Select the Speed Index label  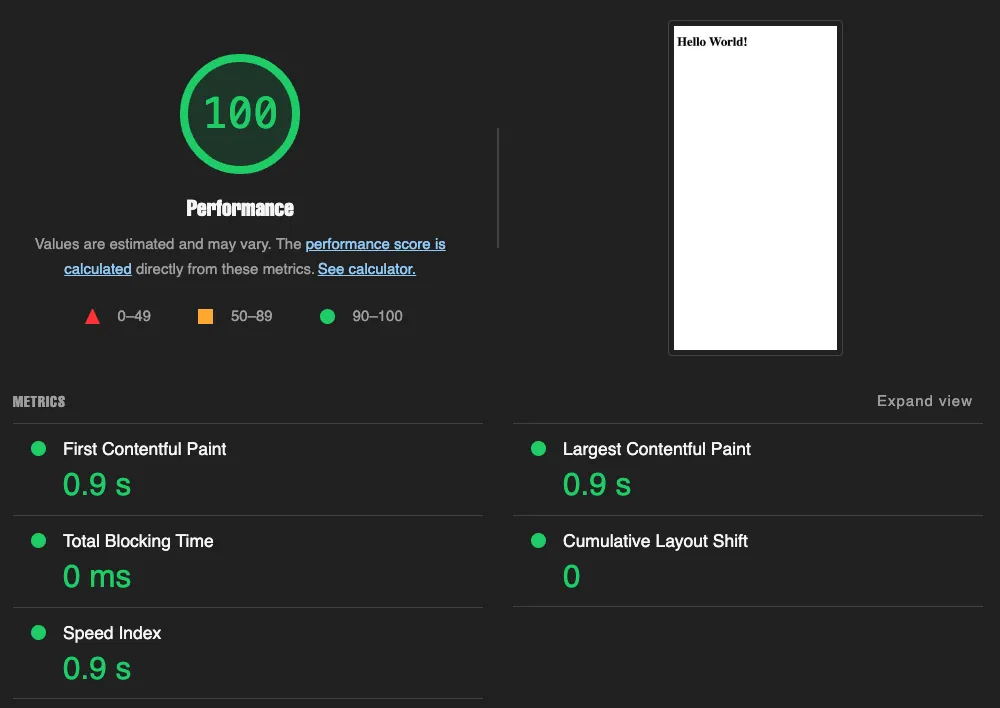(112, 633)
